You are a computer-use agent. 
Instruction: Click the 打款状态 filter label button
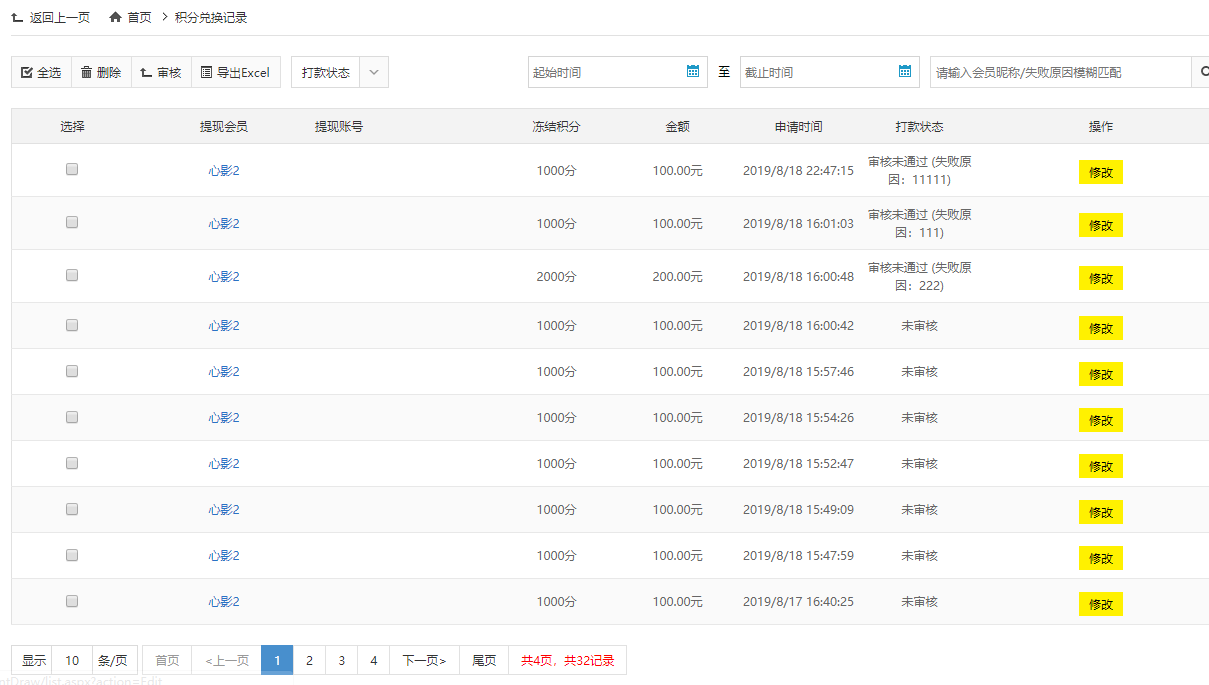point(326,72)
